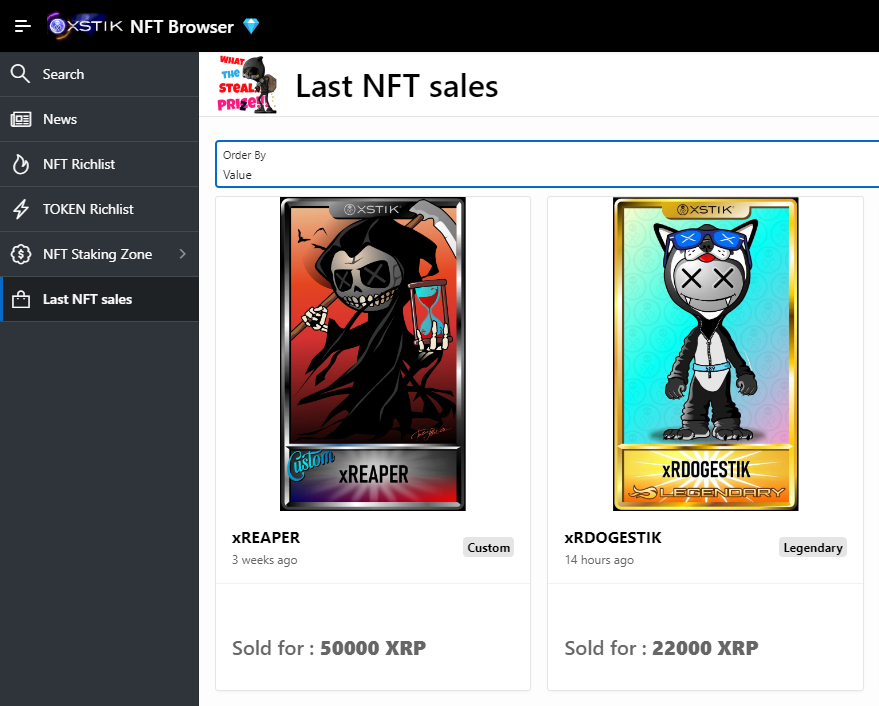Go to TOKEN Richlist
Screen dimensions: 879x706
pyautogui.click(x=99, y=209)
